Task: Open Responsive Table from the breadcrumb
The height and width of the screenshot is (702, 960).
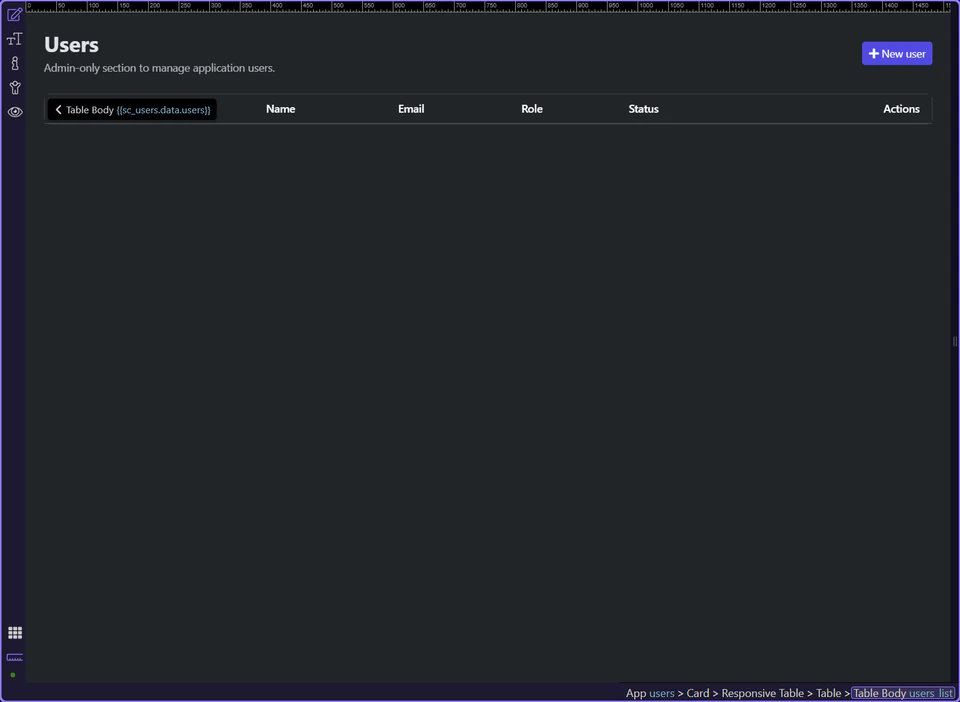Action: click(763, 693)
